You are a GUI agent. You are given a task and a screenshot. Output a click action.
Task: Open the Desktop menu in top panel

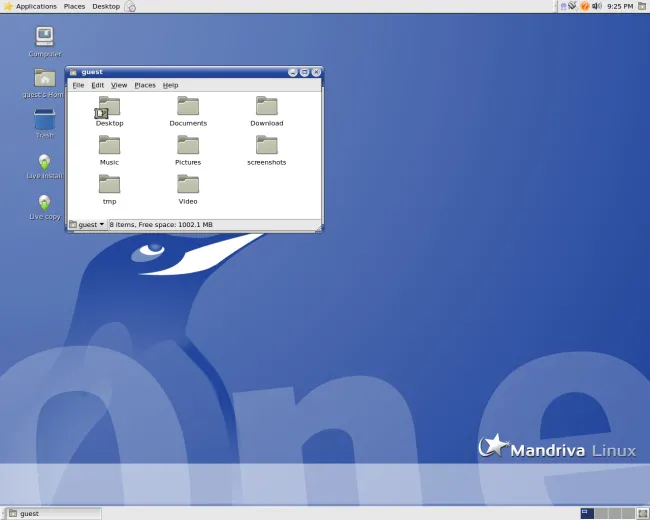click(106, 6)
